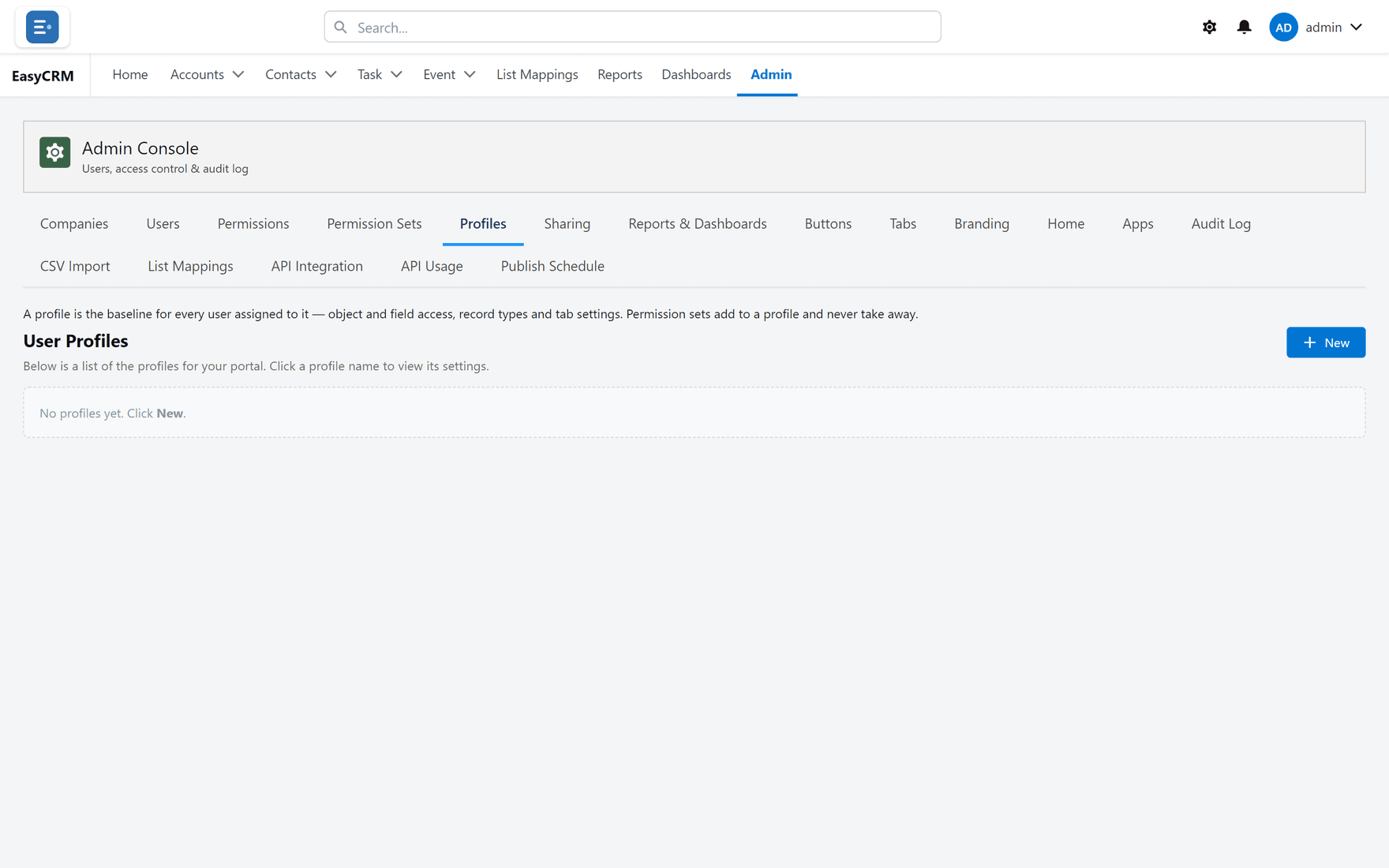Open the Publish Schedule tab
The image size is (1389, 868).
552,267
